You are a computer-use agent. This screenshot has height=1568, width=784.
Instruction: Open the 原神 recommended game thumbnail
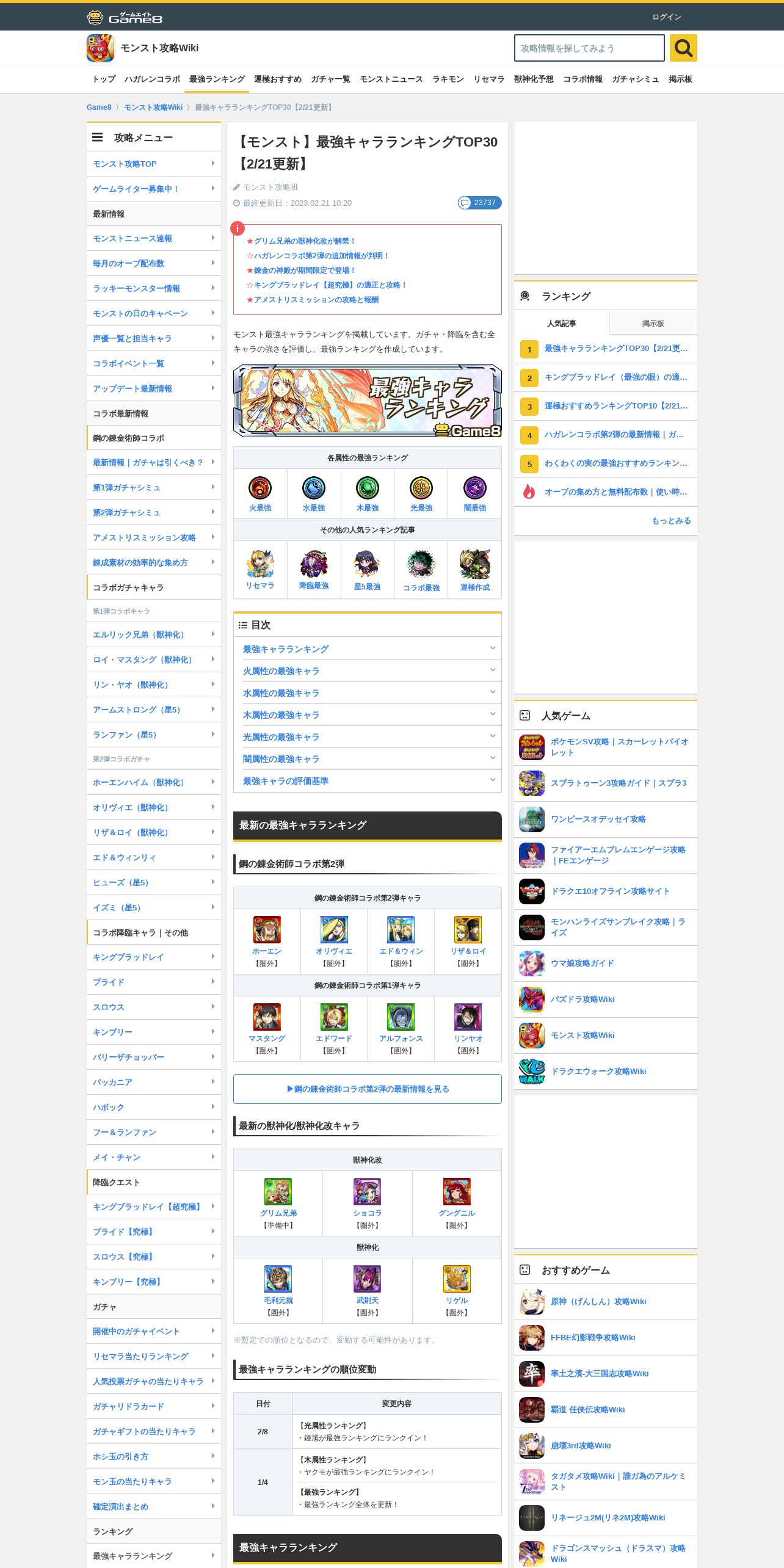532,1302
